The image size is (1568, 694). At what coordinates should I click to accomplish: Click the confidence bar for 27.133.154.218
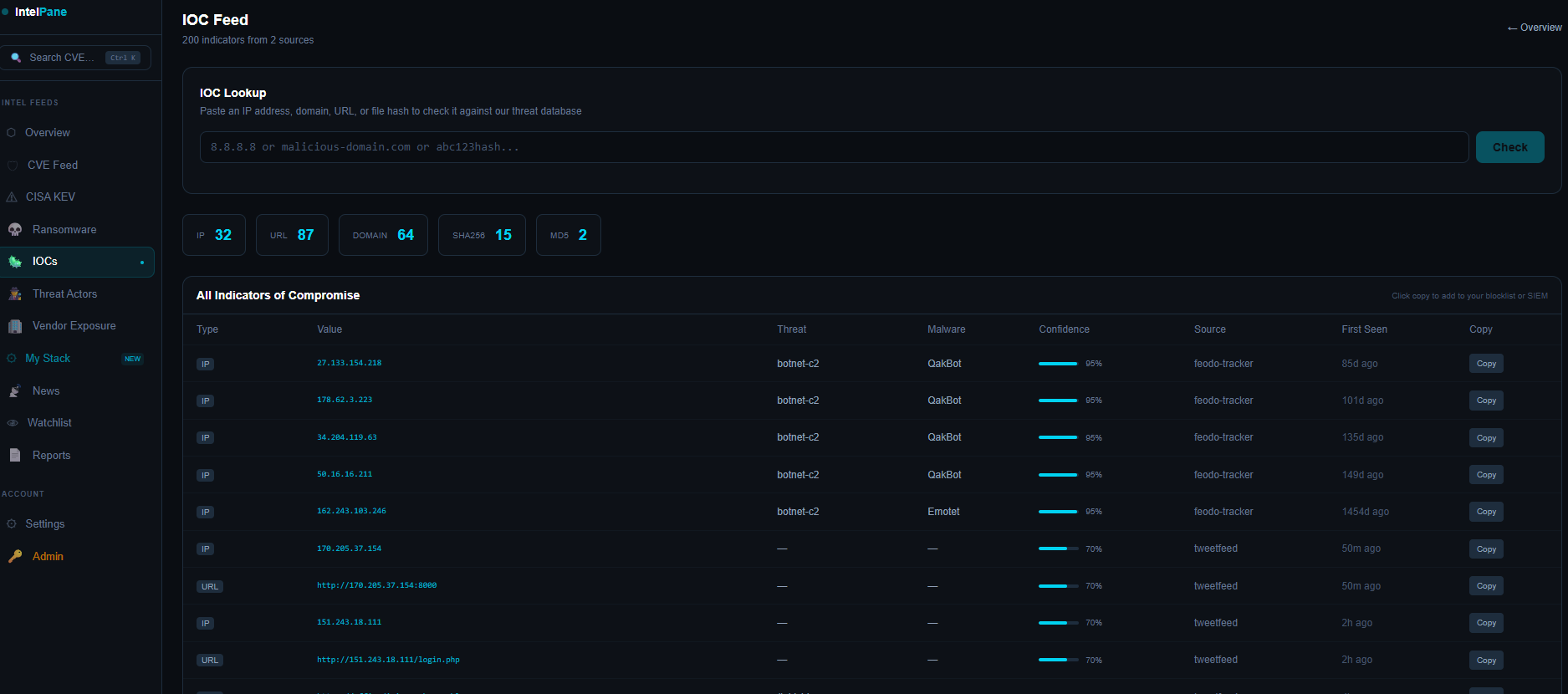1058,364
